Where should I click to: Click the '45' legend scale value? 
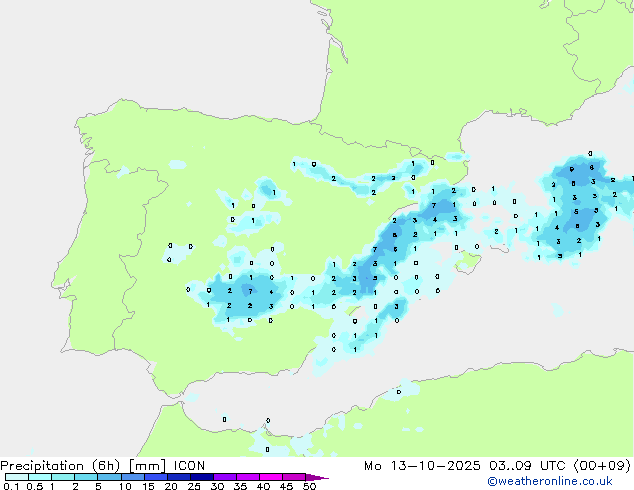tap(286, 486)
